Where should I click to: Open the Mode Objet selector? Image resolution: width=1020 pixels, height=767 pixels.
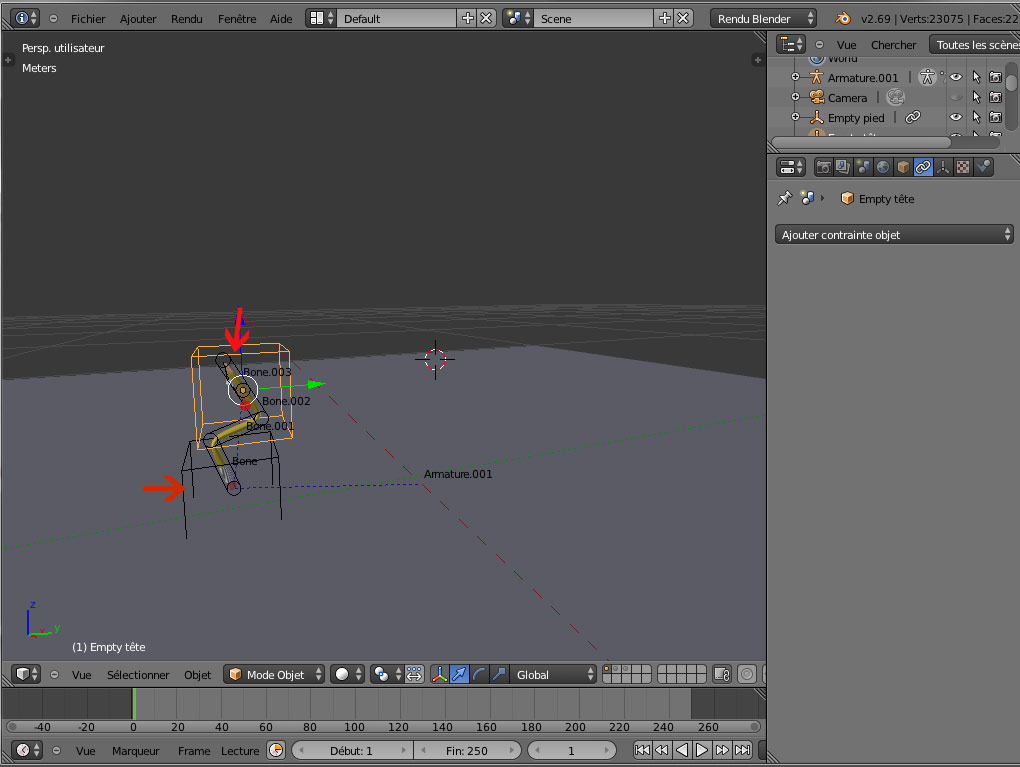276,675
